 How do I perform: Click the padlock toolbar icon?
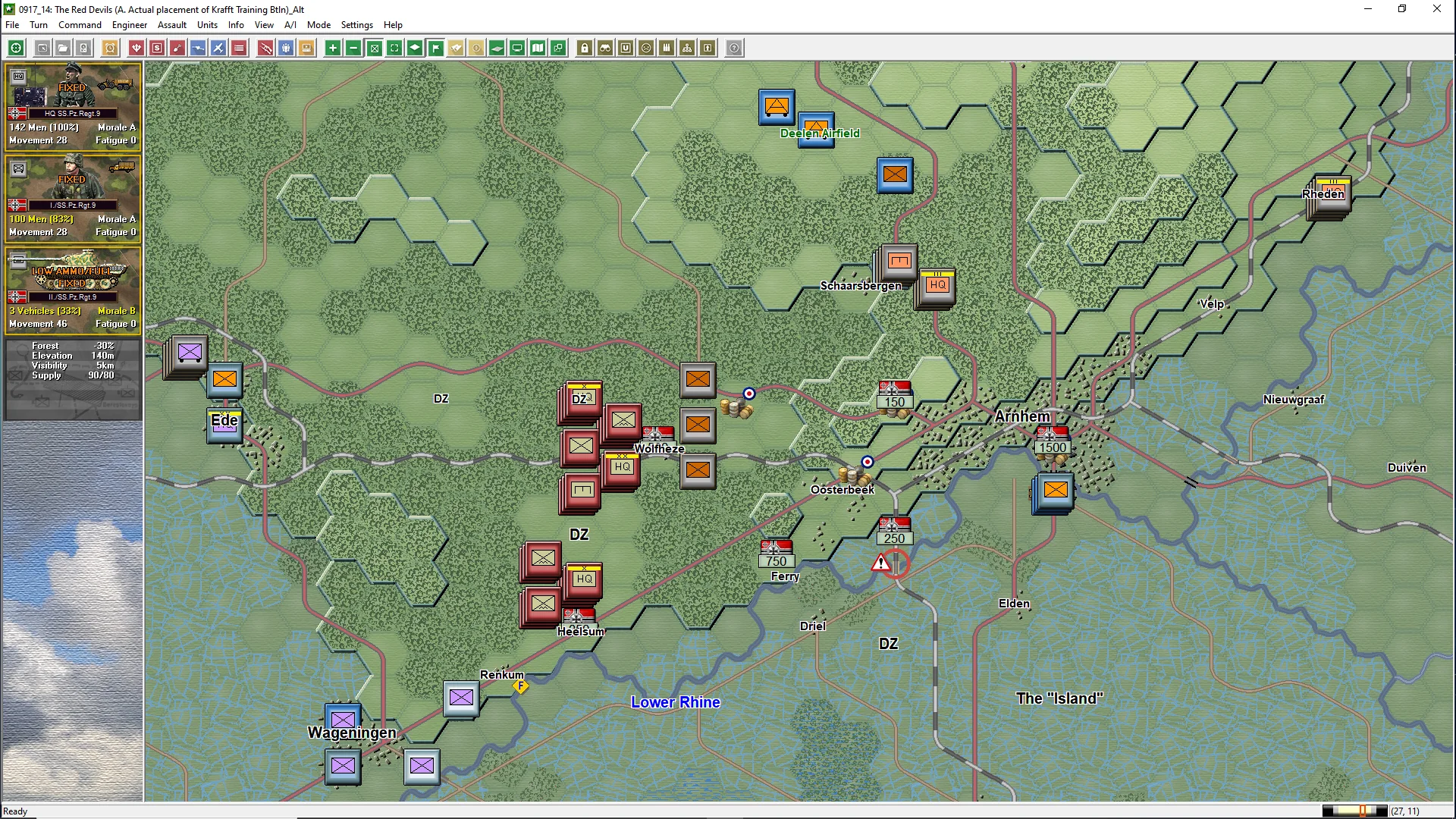pyautogui.click(x=585, y=49)
